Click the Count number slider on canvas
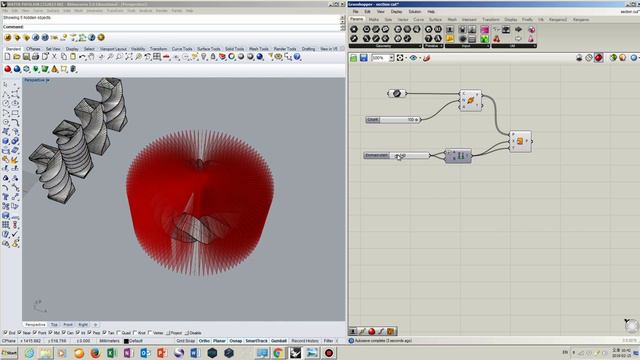640x360 pixels. [x=393, y=120]
